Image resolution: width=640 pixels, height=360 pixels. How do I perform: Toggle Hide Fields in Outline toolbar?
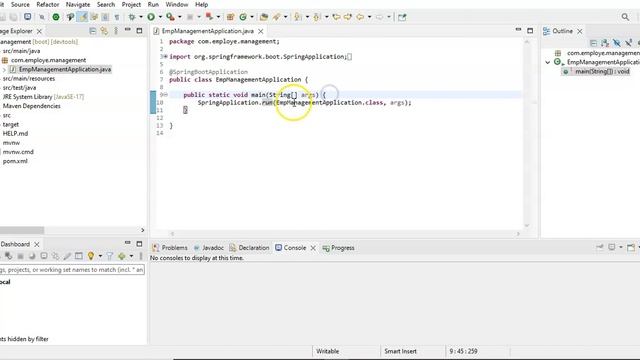click(x=617, y=42)
